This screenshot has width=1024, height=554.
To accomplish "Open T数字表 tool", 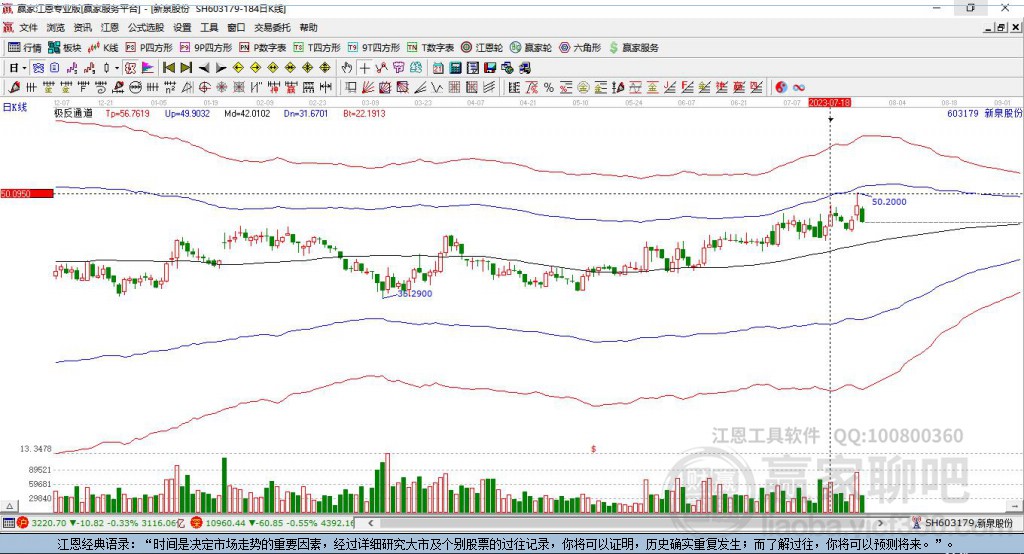I will pos(430,48).
